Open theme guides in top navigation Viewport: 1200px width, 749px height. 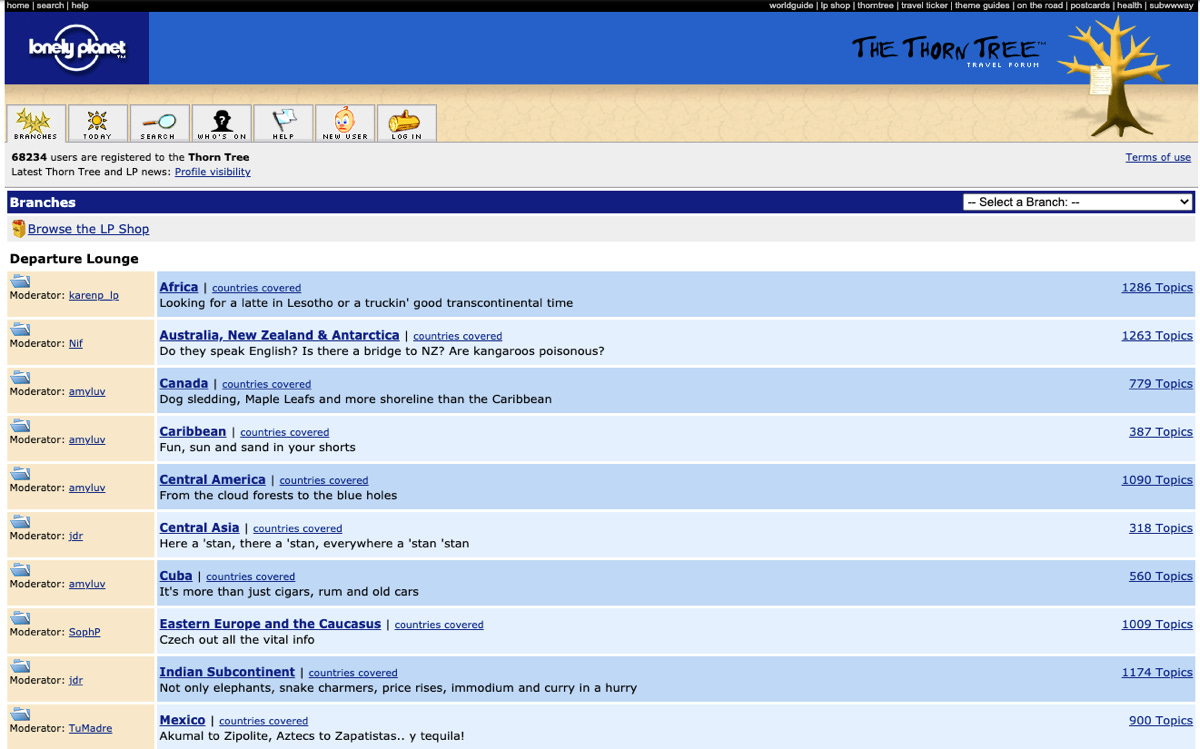(x=982, y=6)
